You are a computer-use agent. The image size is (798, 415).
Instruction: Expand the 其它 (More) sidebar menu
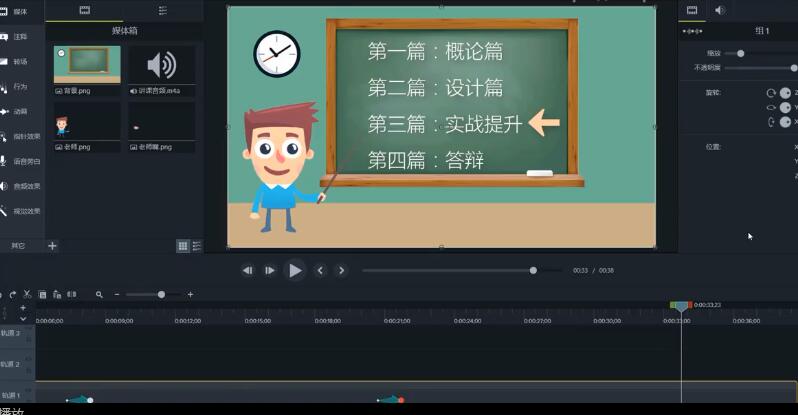tap(18, 245)
